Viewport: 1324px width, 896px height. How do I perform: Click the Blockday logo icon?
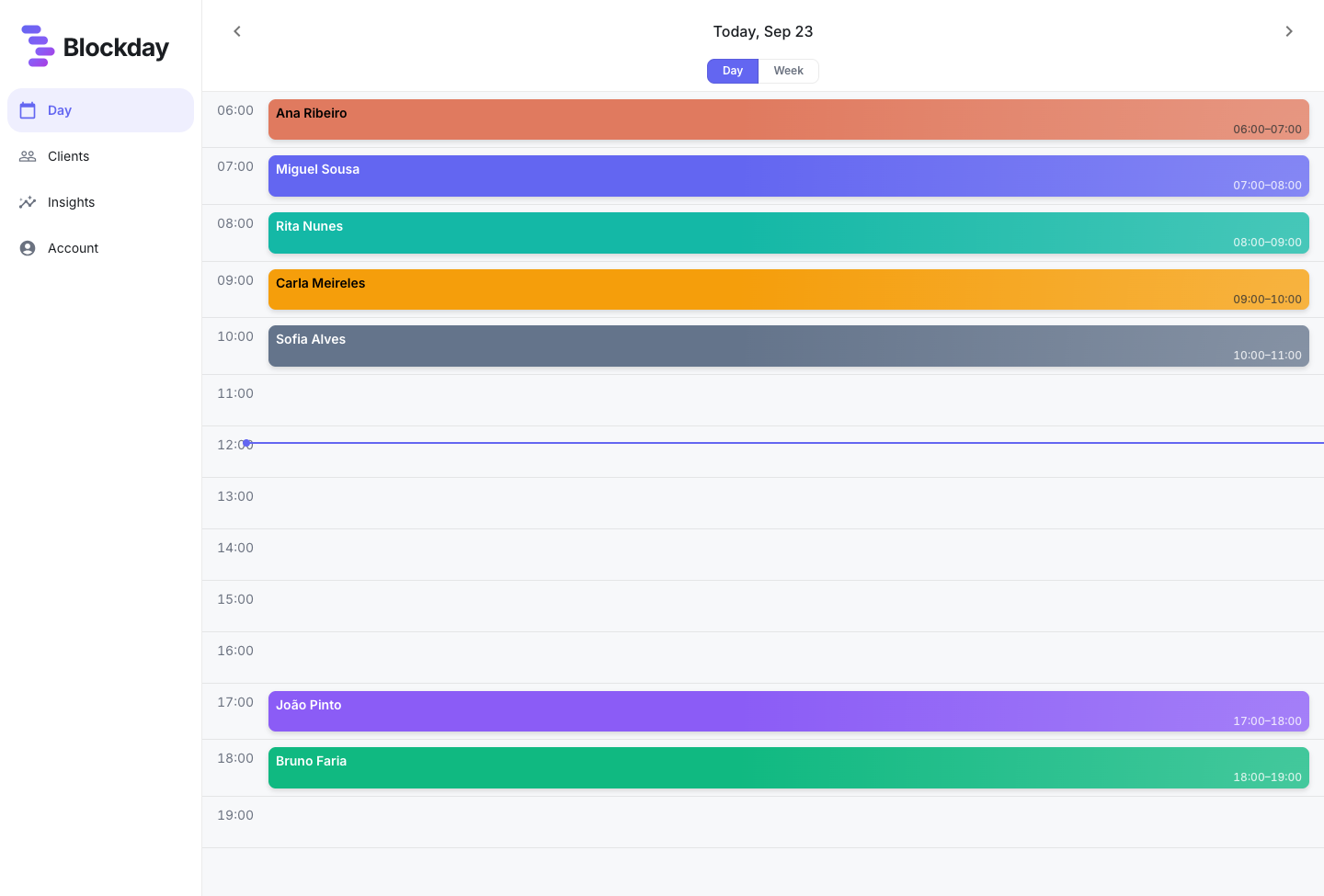click(x=38, y=46)
